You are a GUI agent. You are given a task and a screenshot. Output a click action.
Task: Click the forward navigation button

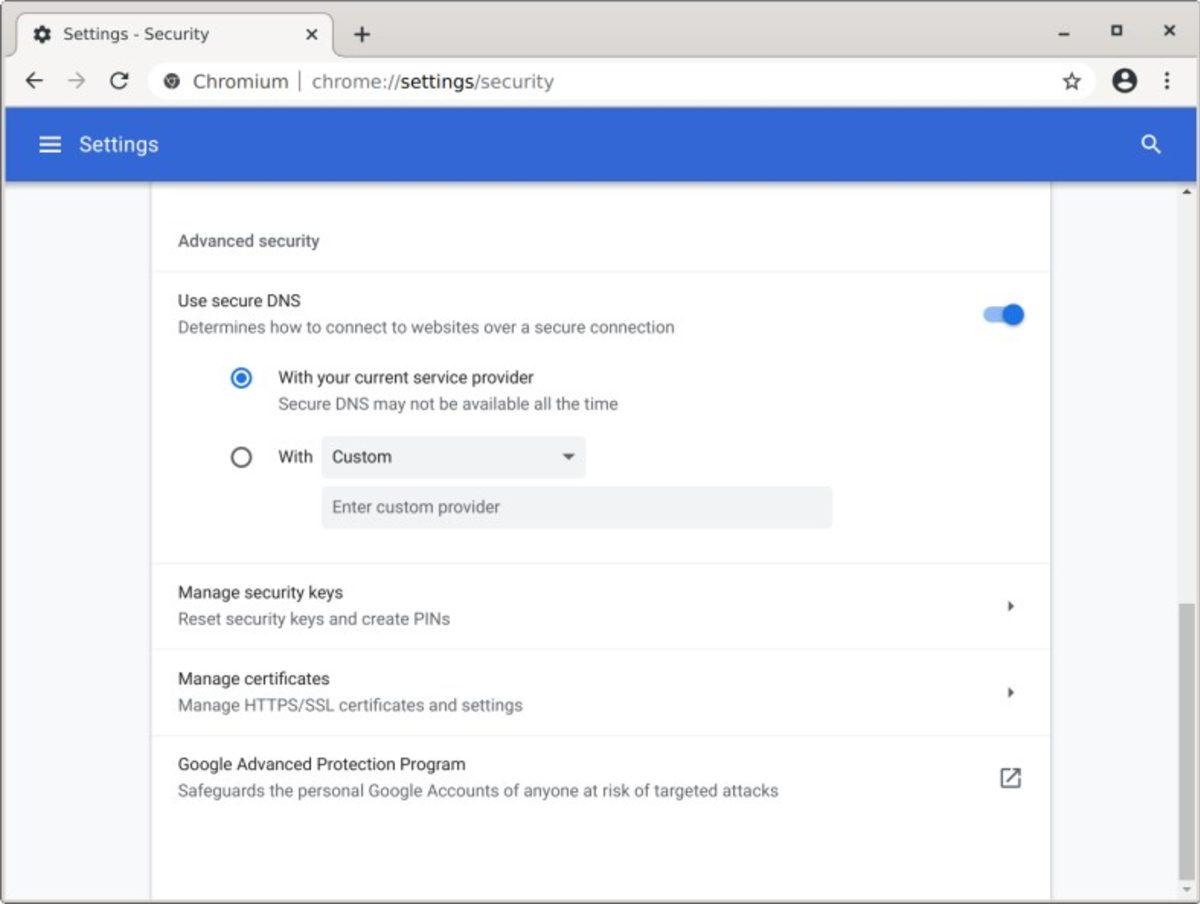(77, 81)
